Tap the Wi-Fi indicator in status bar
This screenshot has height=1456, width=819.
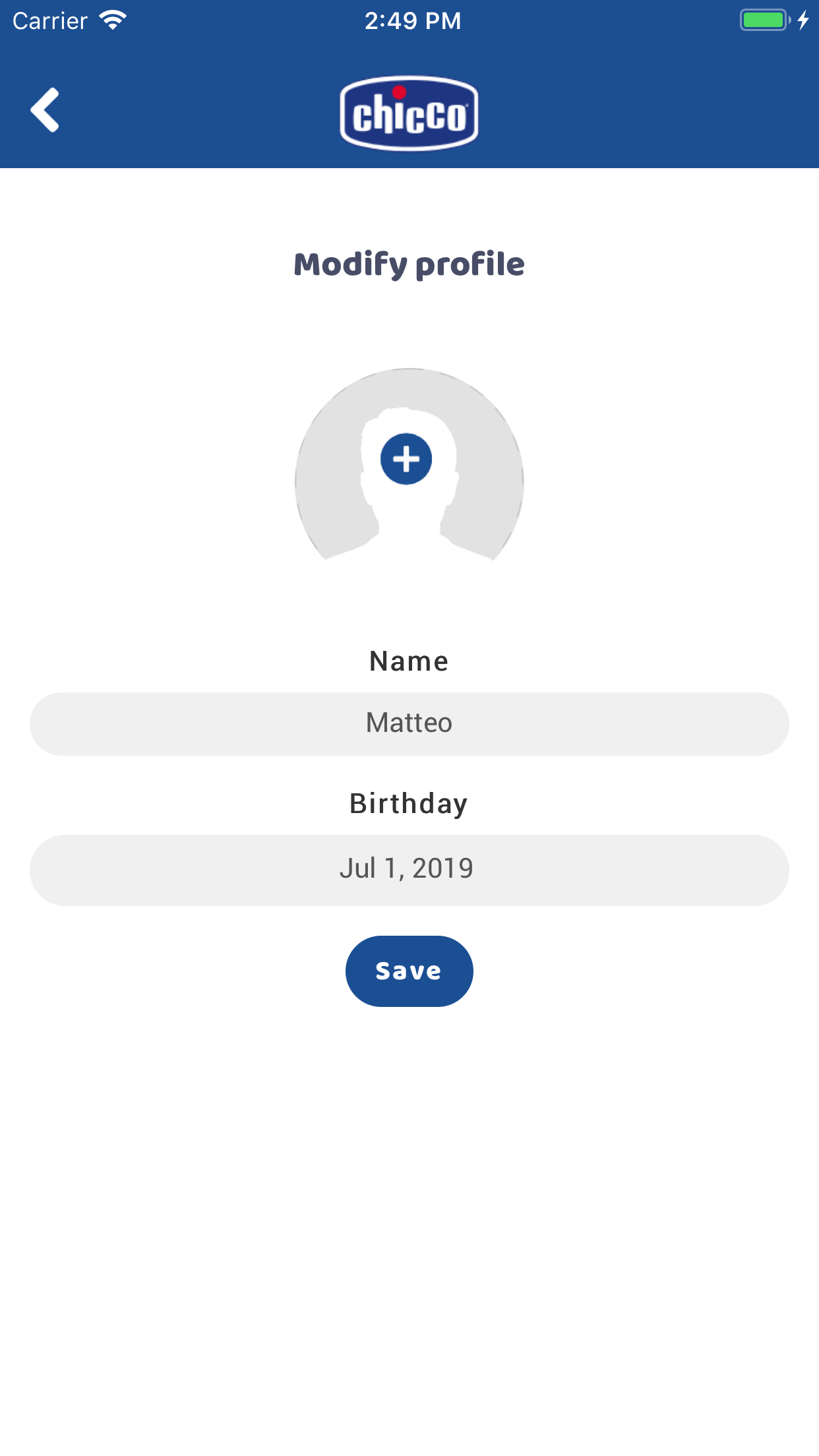click(112, 20)
